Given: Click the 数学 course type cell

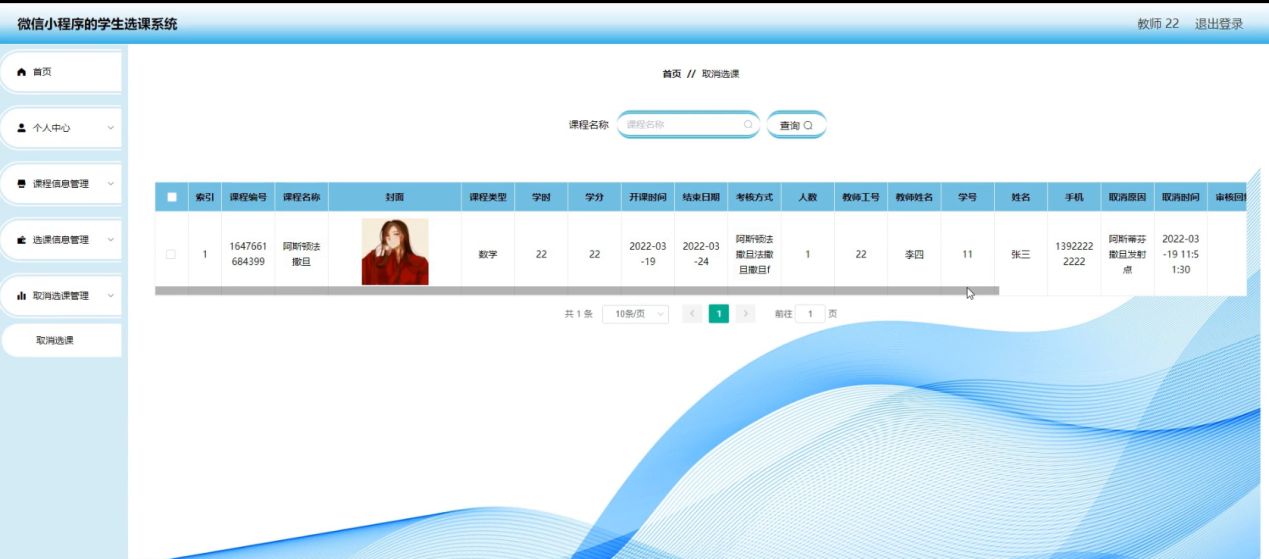Looking at the screenshot, I should pos(488,254).
